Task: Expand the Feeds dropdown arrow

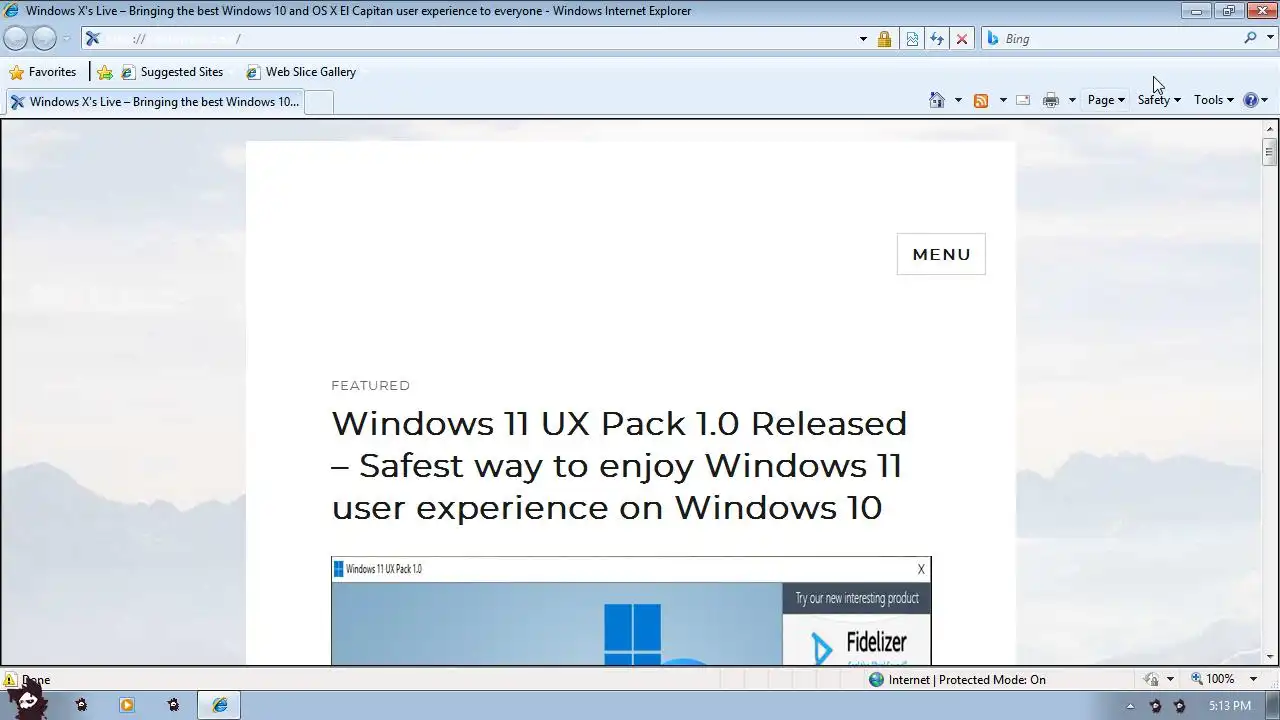Action: 1003,100
